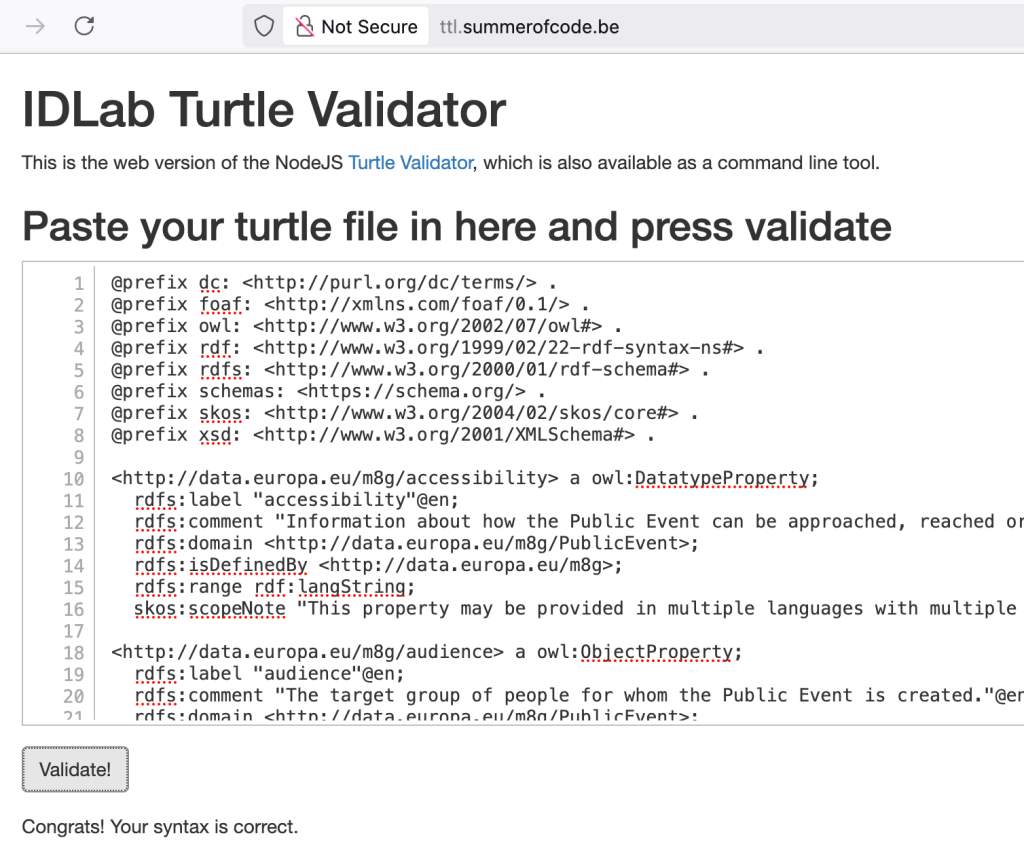
Task: Click the rdfs:comment 'Information about how' line
Action: click(x=579, y=521)
